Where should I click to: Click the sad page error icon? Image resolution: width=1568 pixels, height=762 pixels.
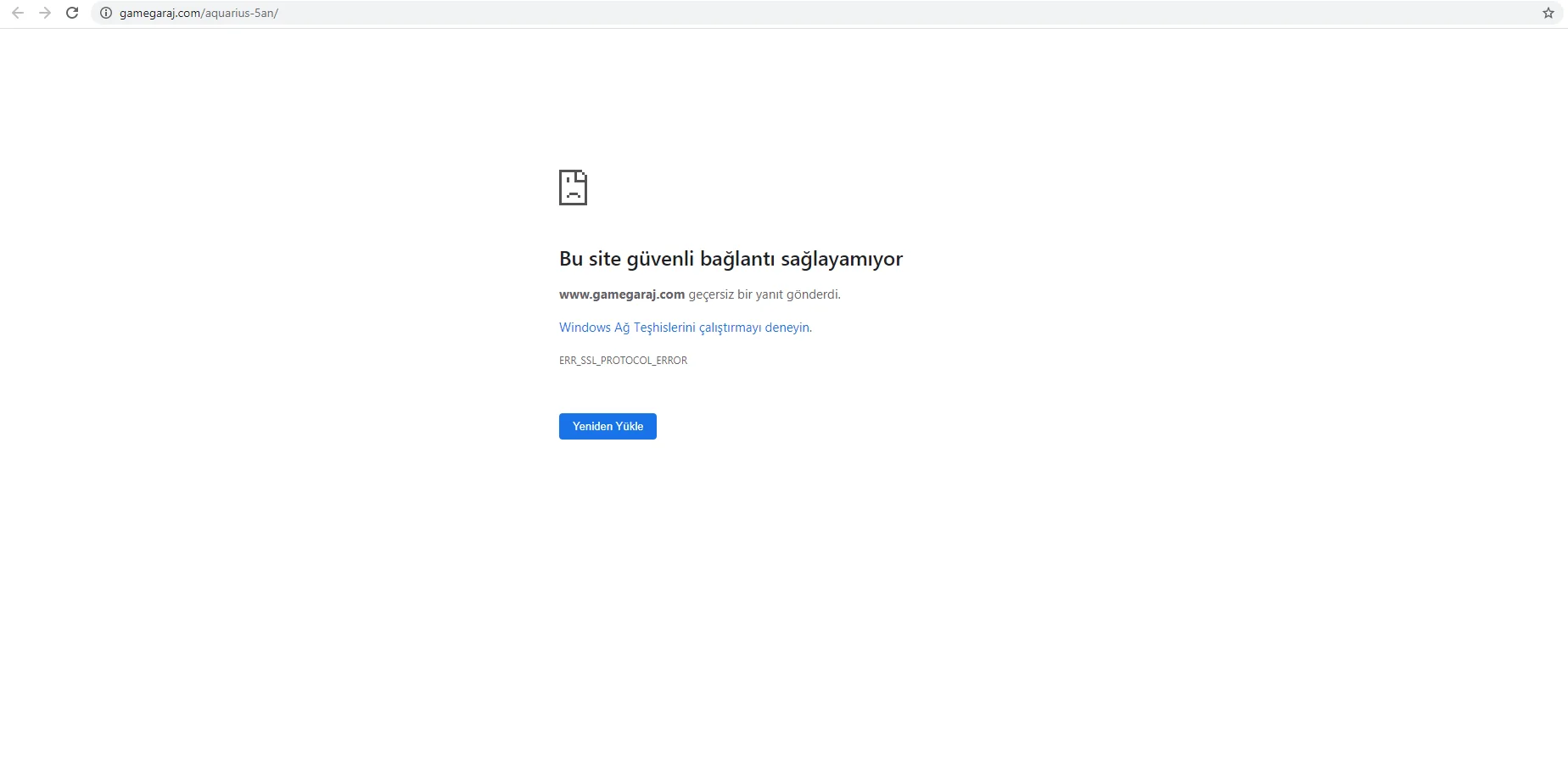click(x=573, y=188)
